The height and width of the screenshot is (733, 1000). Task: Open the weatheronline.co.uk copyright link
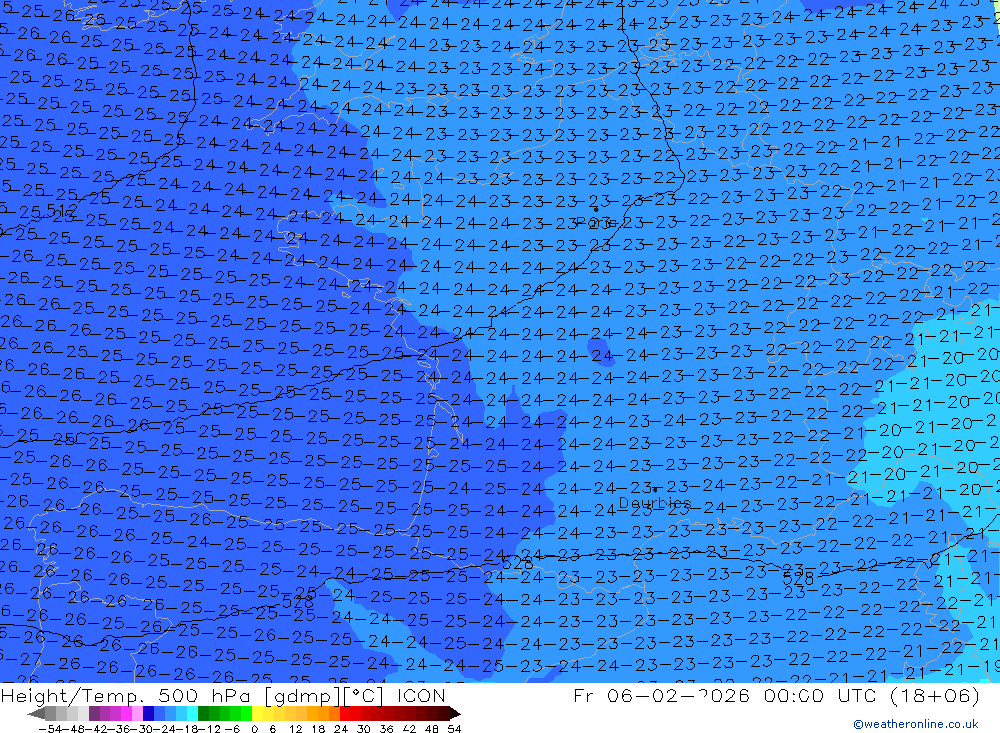click(x=915, y=724)
